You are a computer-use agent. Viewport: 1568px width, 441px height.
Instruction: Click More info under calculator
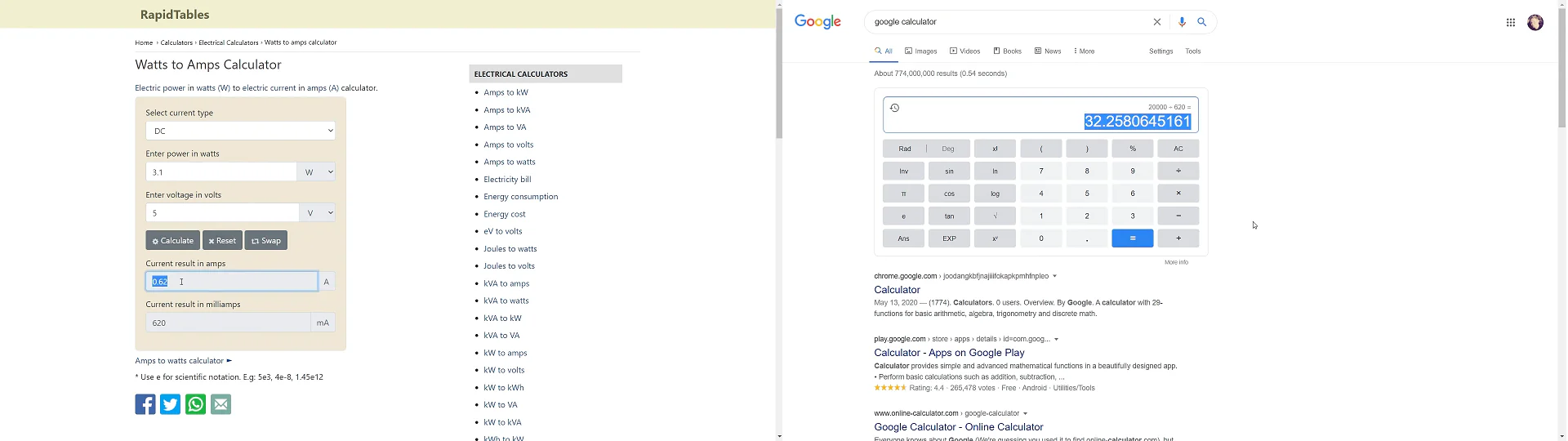click(1176, 262)
